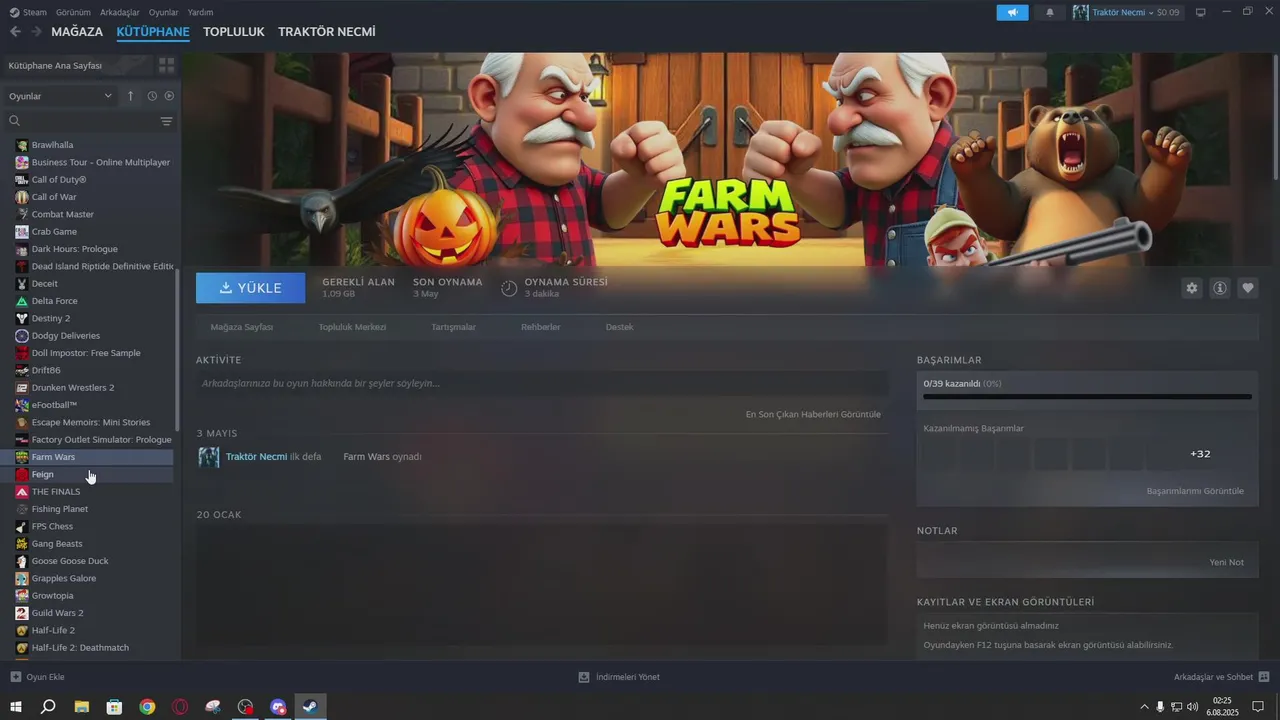Add Farm Wars to favorites heart
Image resolution: width=1280 pixels, height=720 pixels.
point(1248,288)
